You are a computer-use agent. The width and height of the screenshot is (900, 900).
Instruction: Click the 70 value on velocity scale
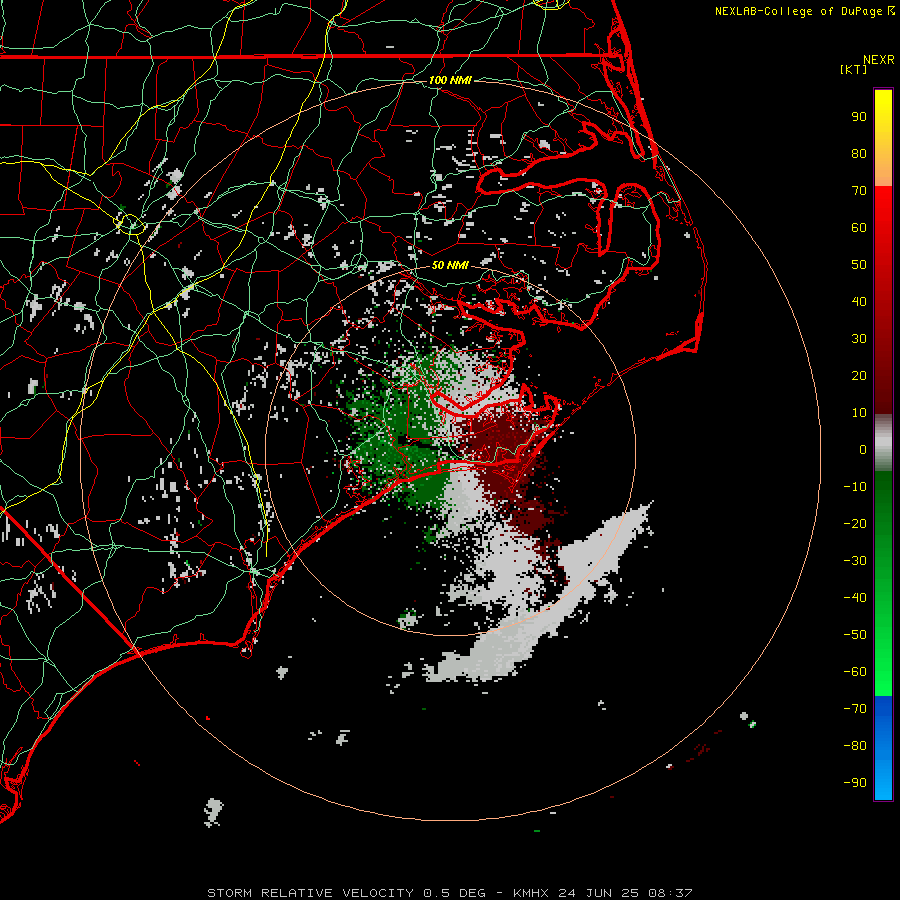point(859,191)
